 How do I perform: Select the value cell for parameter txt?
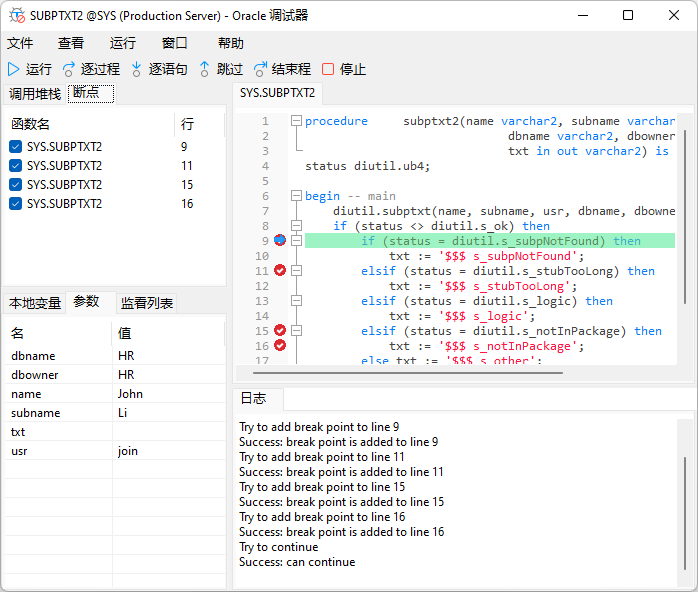pos(168,432)
